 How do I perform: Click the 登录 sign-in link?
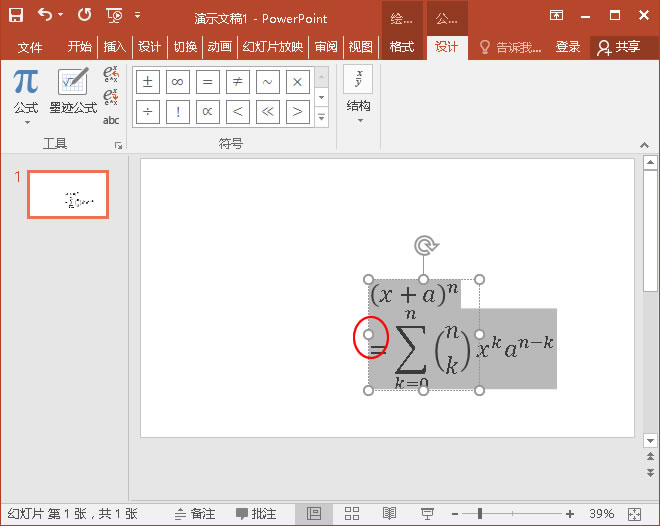568,47
